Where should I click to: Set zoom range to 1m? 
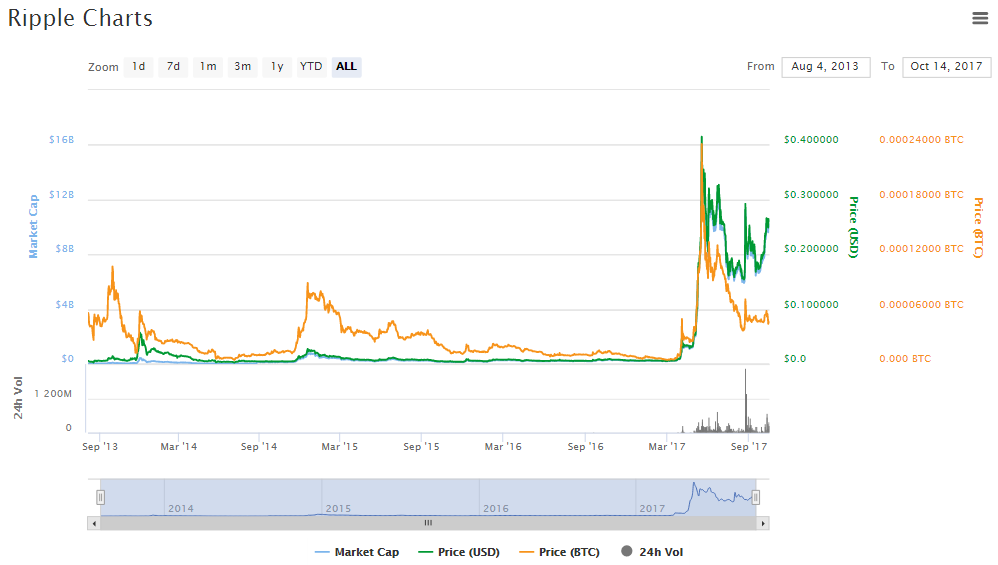coord(208,67)
